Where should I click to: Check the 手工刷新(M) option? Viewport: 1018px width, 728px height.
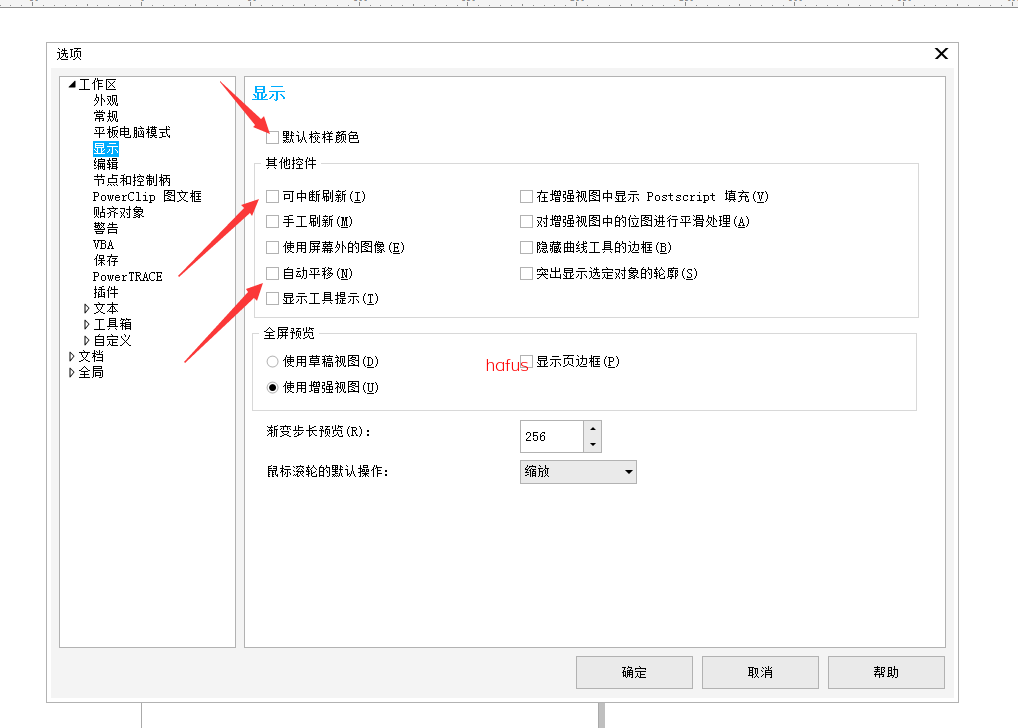(x=273, y=221)
